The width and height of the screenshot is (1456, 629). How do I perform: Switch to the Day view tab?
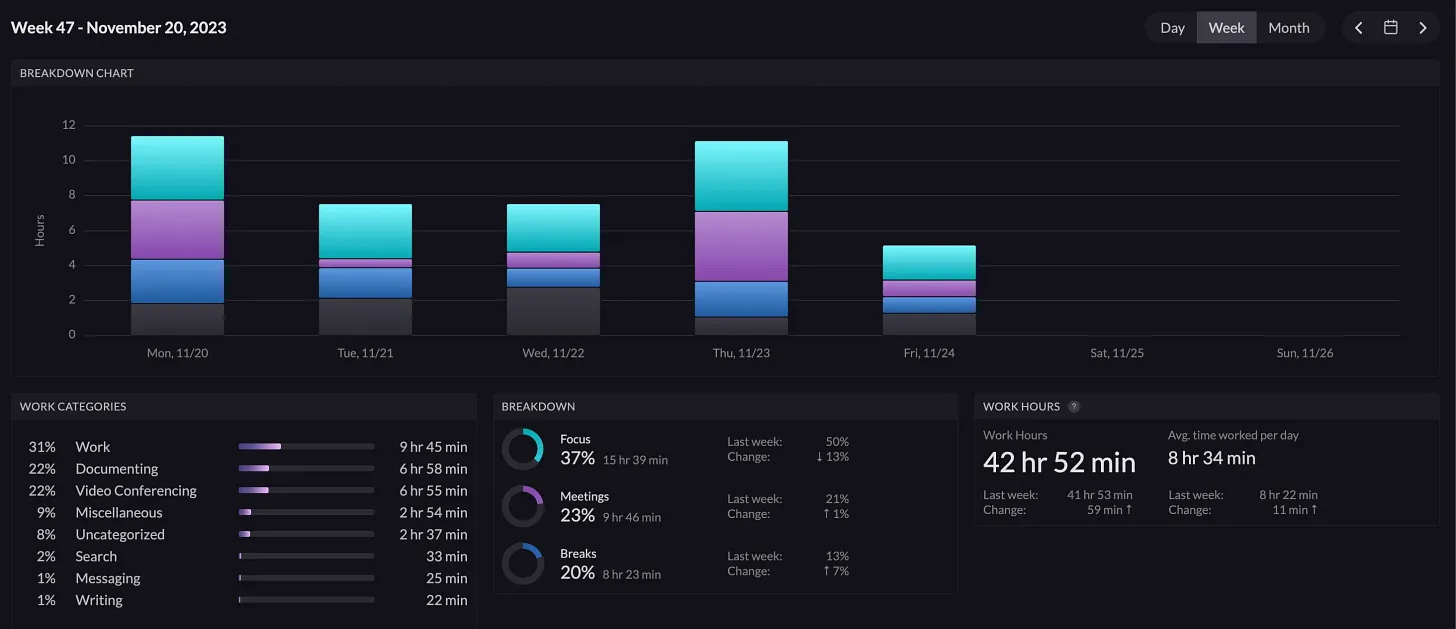pyautogui.click(x=1172, y=28)
